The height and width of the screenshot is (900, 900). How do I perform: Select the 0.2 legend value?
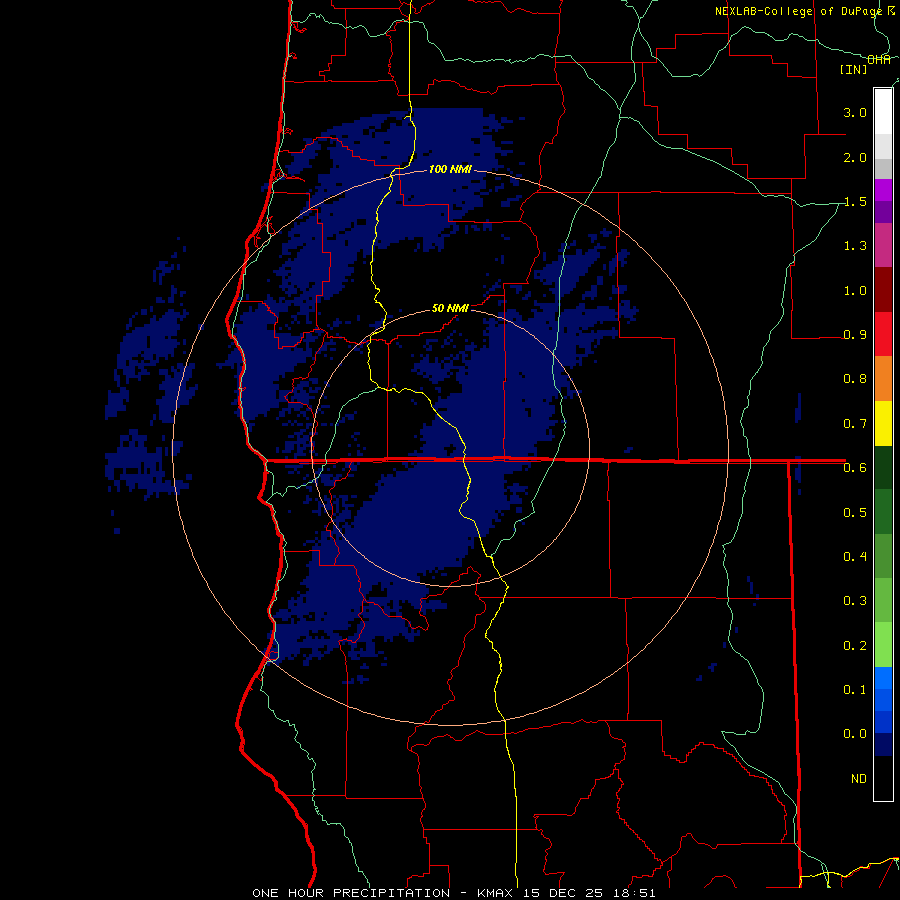click(855, 645)
